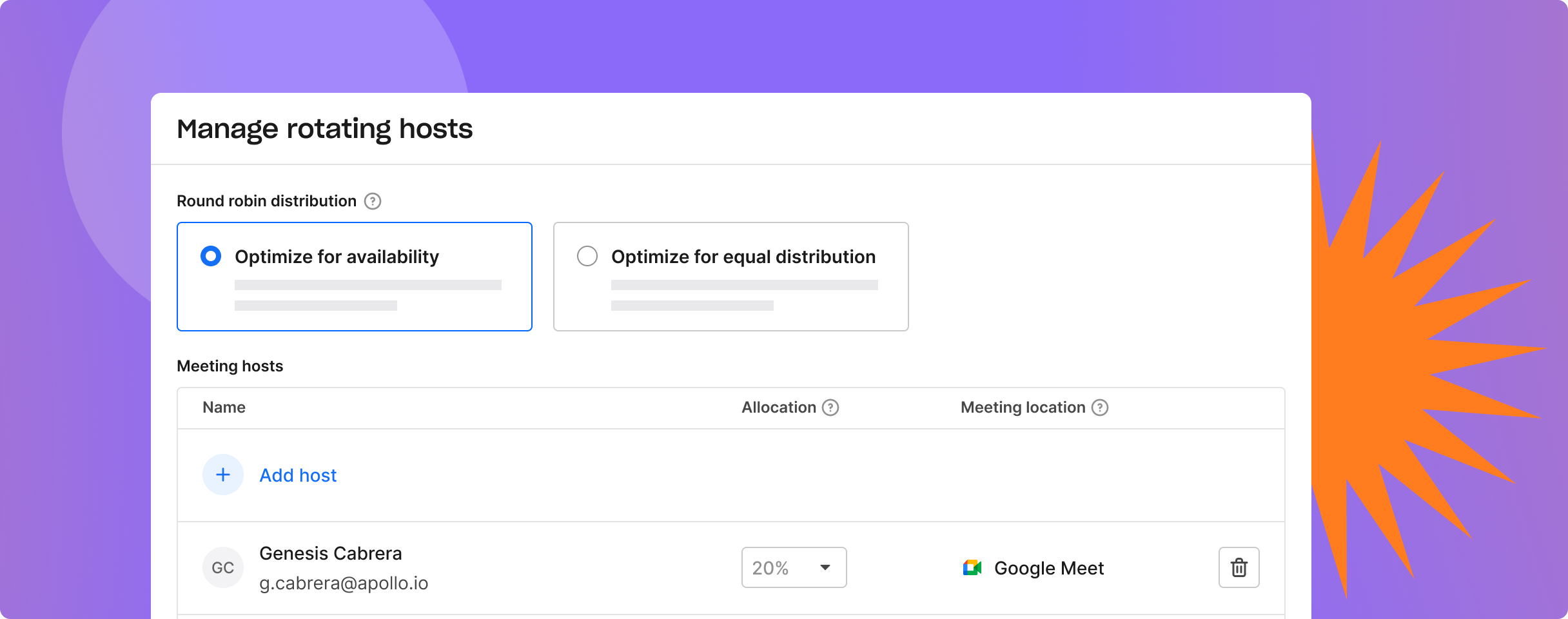The height and width of the screenshot is (619, 1568).
Task: Click the allocation dropdown arrow
Action: (826, 567)
